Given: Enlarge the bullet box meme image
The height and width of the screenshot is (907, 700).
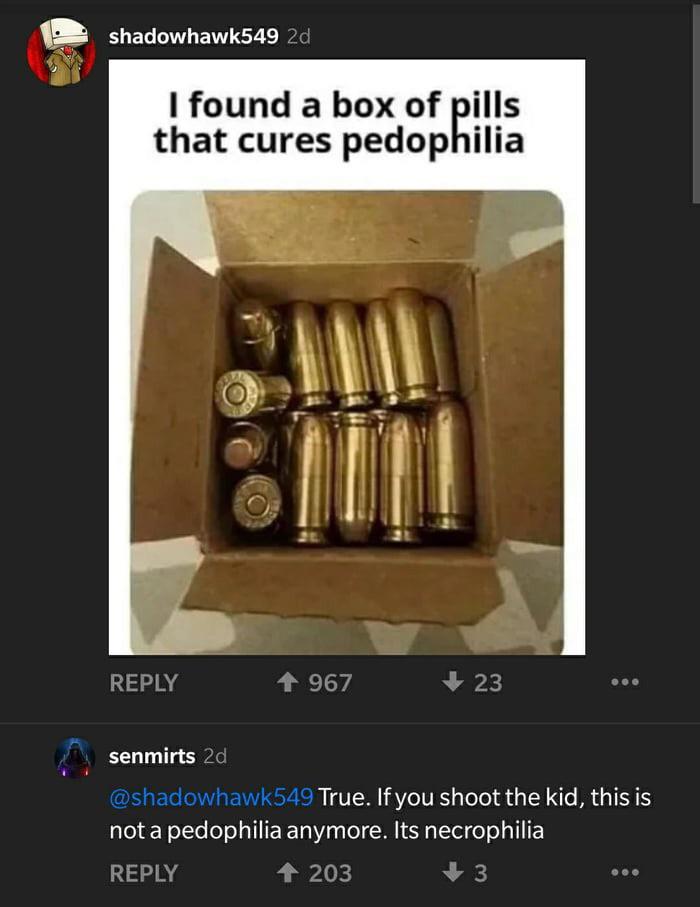Looking at the screenshot, I should tap(347, 357).
